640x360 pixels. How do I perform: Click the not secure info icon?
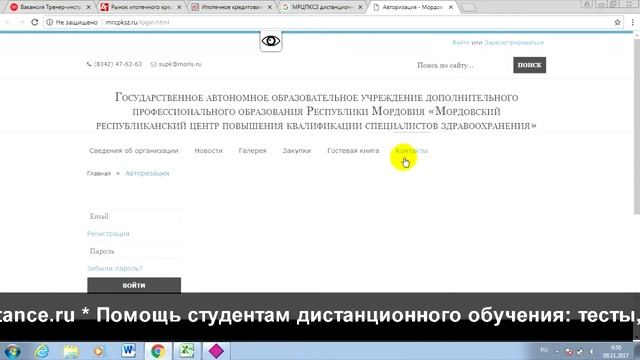[x=49, y=22]
